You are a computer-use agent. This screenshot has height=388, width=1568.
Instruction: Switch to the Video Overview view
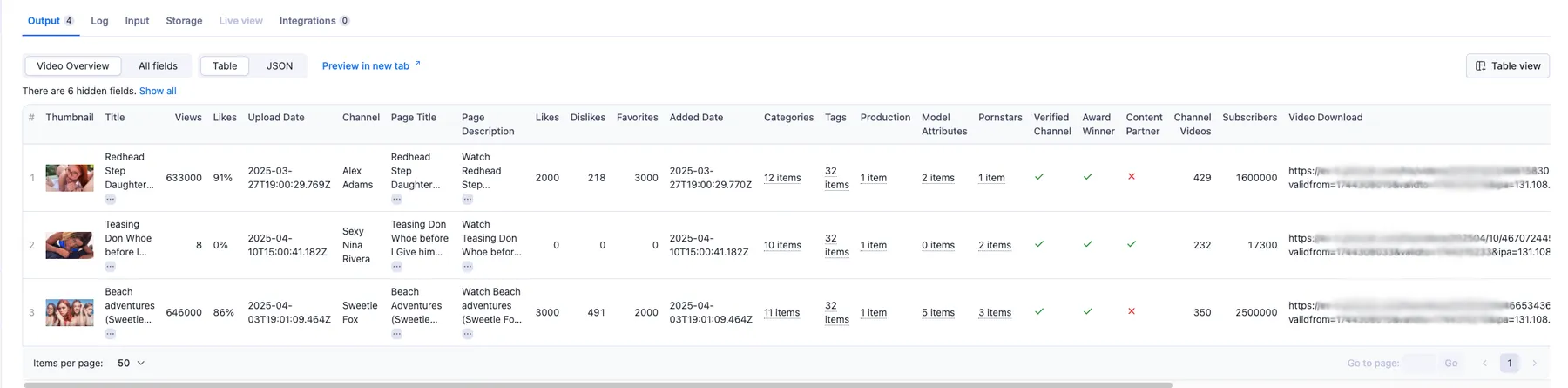[x=73, y=66]
